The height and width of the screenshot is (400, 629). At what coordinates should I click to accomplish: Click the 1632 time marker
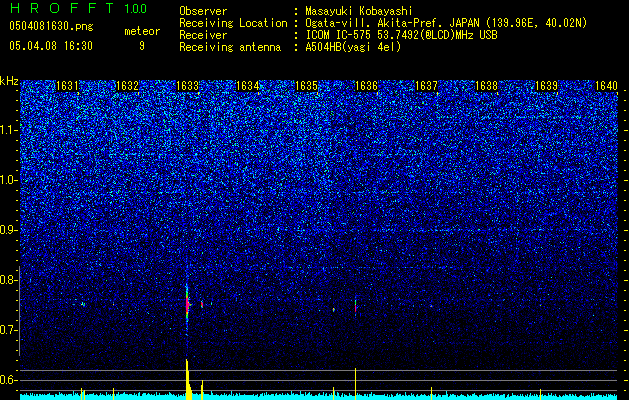[x=127, y=86]
